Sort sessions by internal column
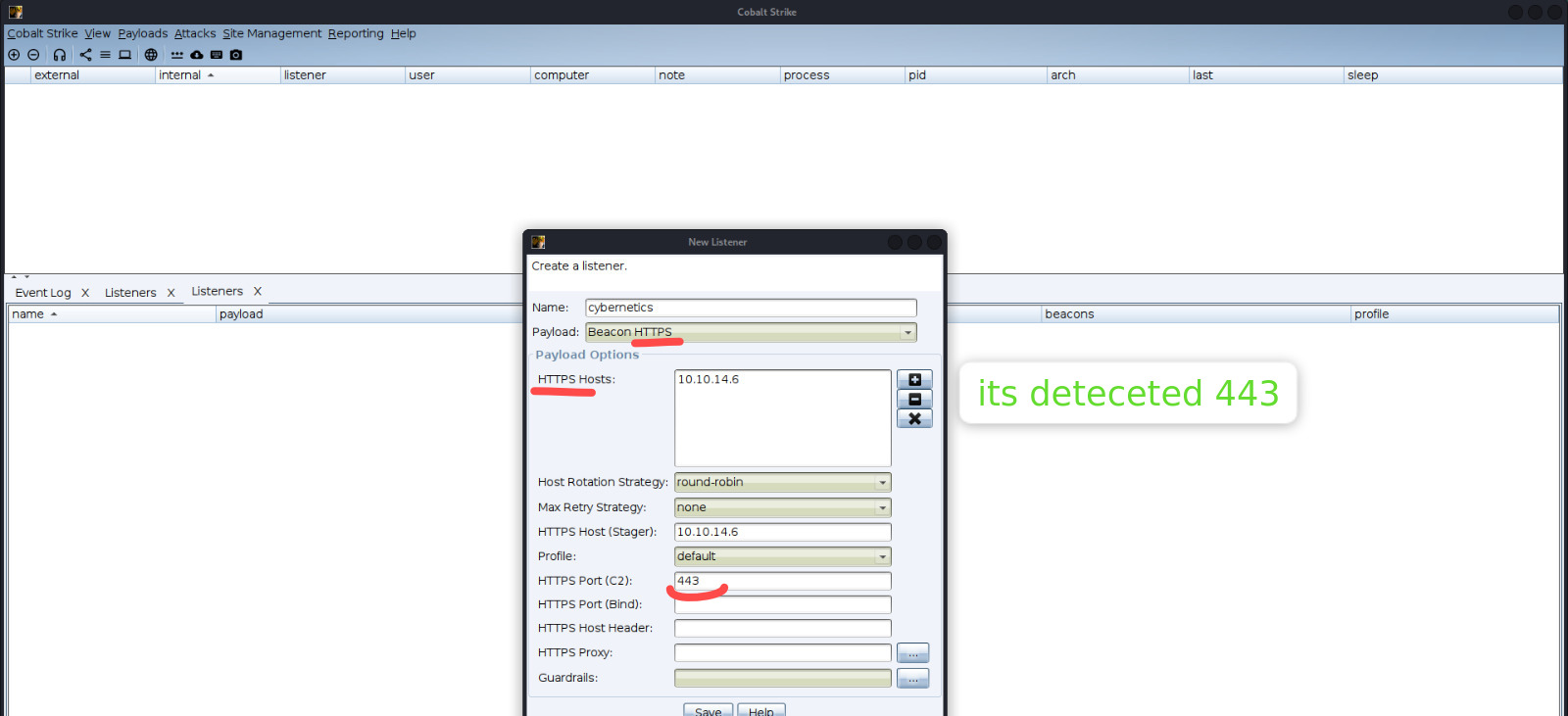The width and height of the screenshot is (1568, 716). coord(217,75)
